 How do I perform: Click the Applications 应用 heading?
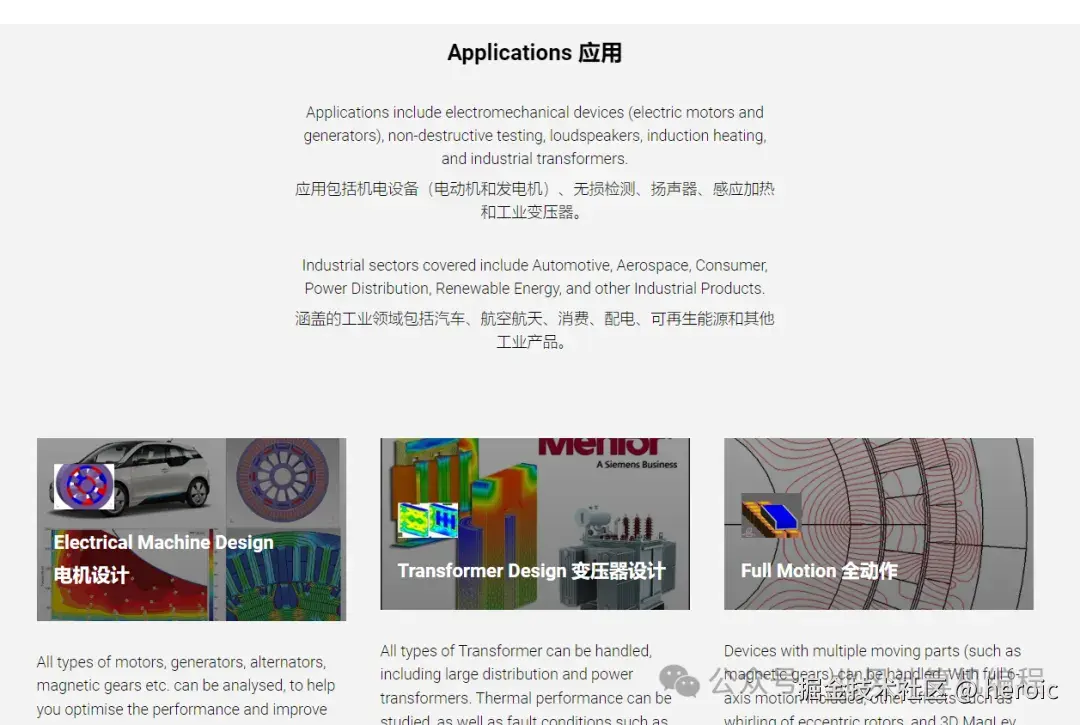click(x=534, y=52)
